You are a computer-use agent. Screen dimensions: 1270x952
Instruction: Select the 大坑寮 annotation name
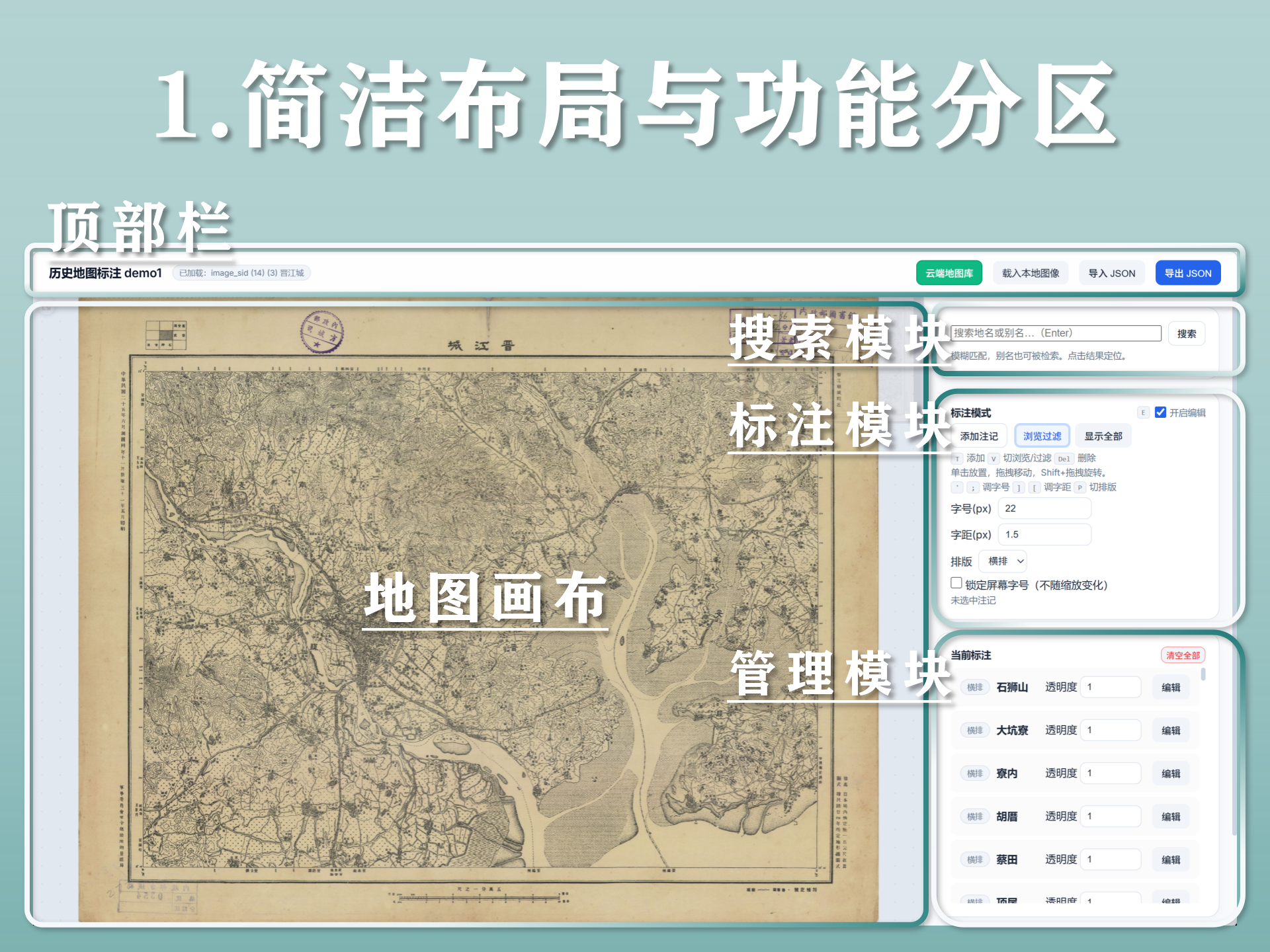pyautogui.click(x=1012, y=731)
